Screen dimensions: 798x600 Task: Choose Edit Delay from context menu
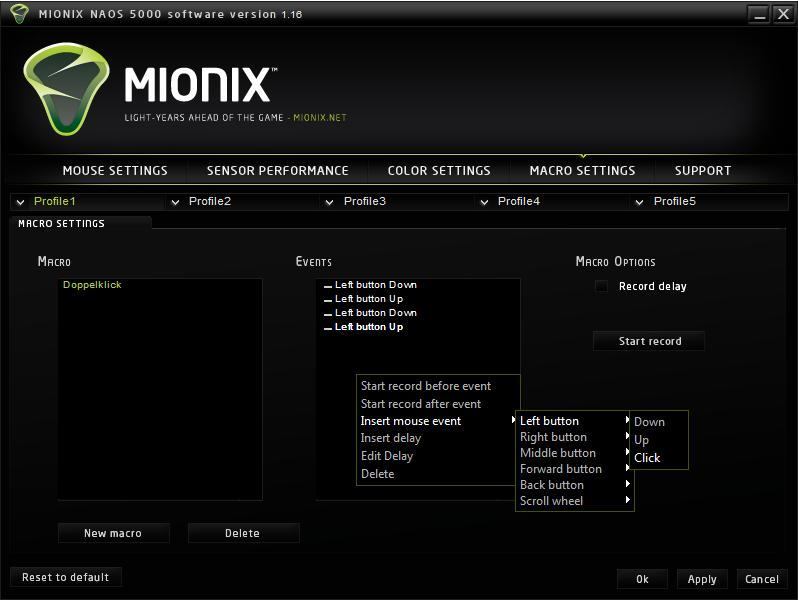tap(387, 456)
